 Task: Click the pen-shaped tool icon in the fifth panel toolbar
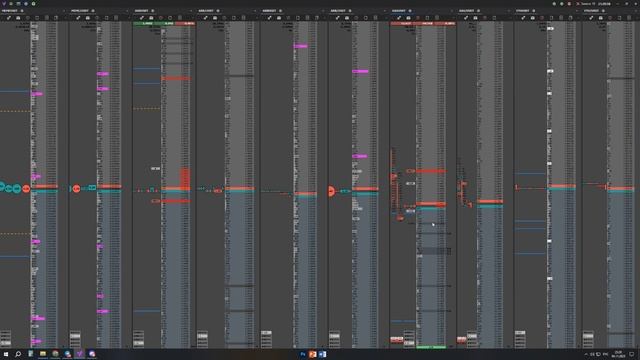point(269,18)
